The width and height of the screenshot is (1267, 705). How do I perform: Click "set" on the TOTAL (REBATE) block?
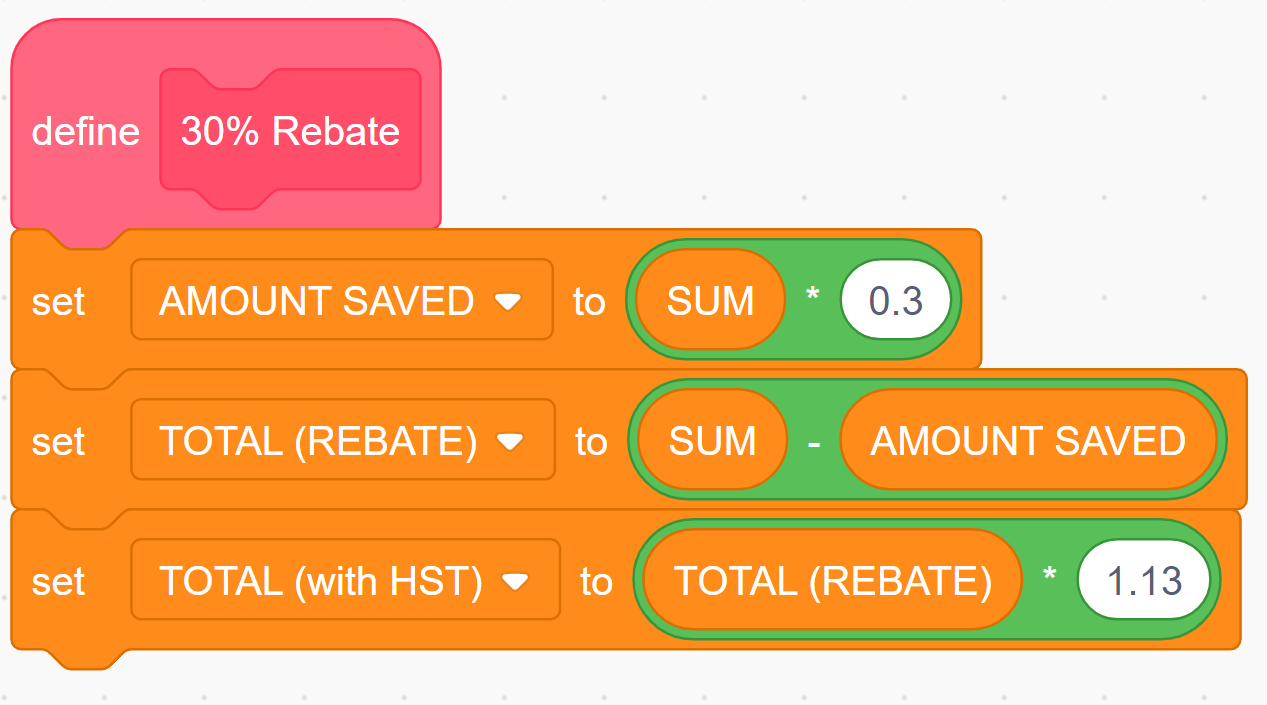58,441
